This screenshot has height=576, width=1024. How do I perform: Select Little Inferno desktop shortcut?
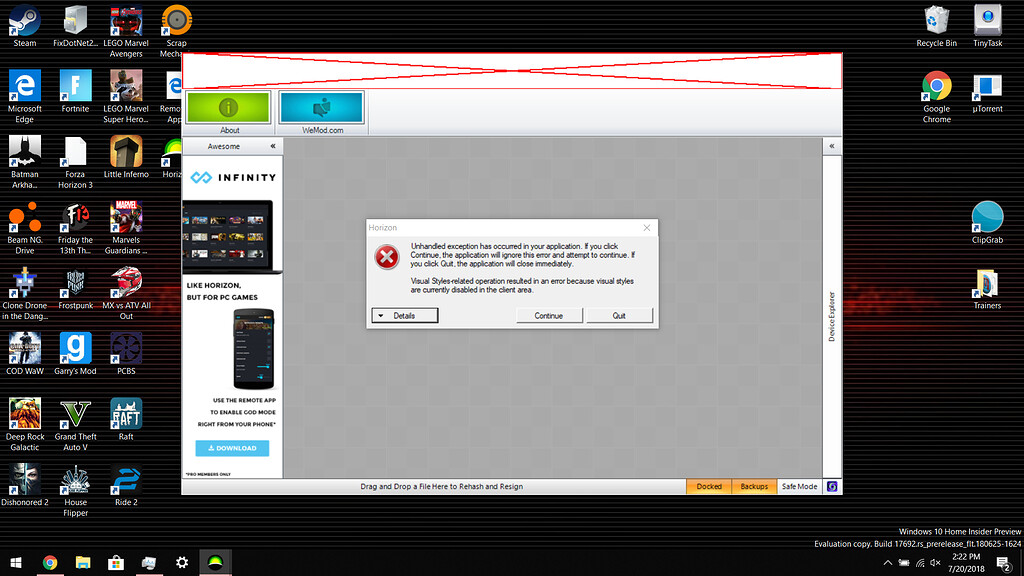pos(126,157)
